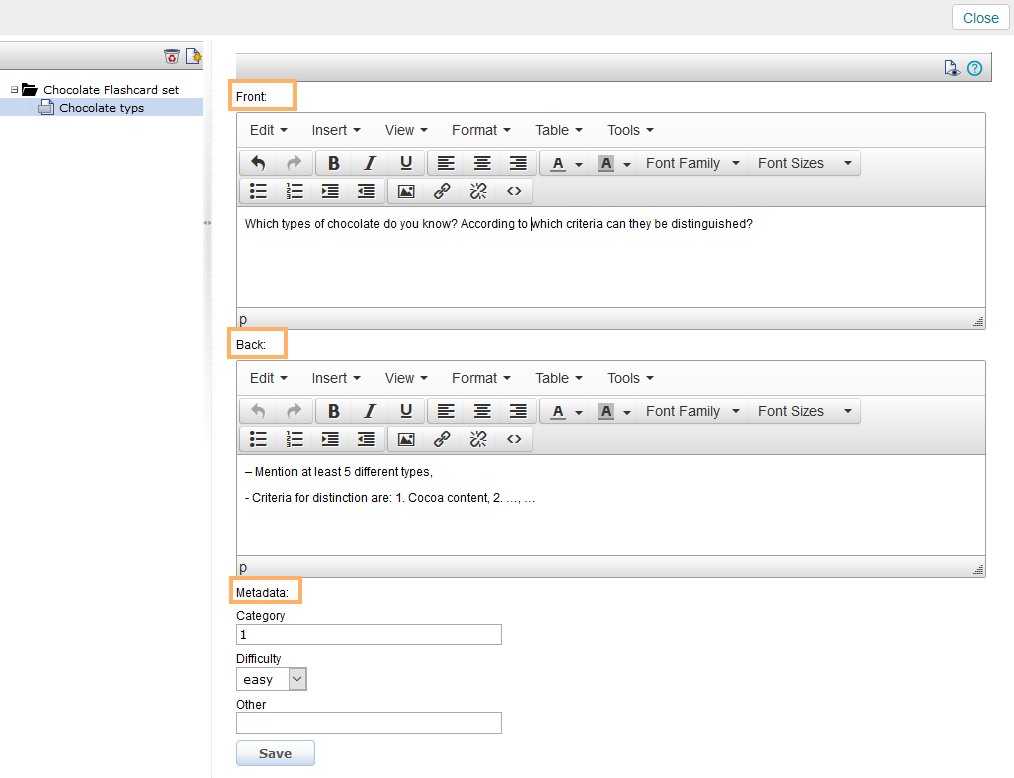Open the help question mark icon
The height and width of the screenshot is (778, 1014).
click(974, 68)
